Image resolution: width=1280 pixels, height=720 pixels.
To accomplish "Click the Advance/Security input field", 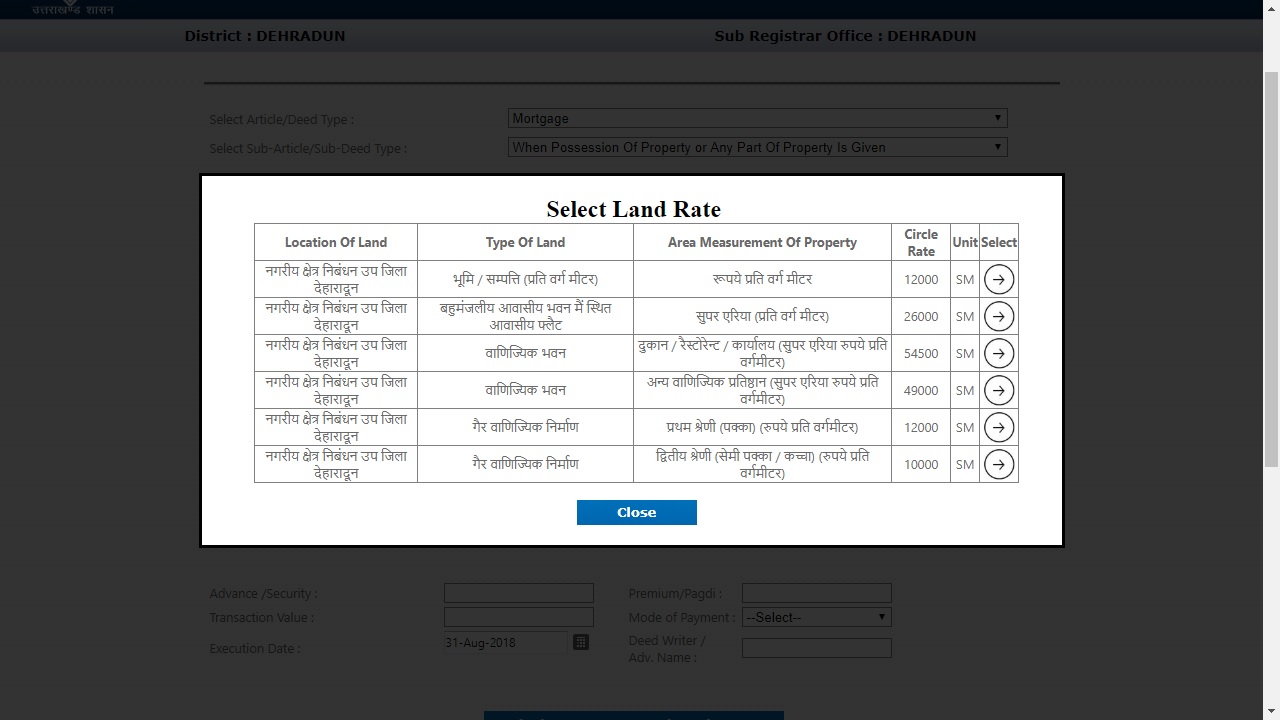I will point(518,592).
